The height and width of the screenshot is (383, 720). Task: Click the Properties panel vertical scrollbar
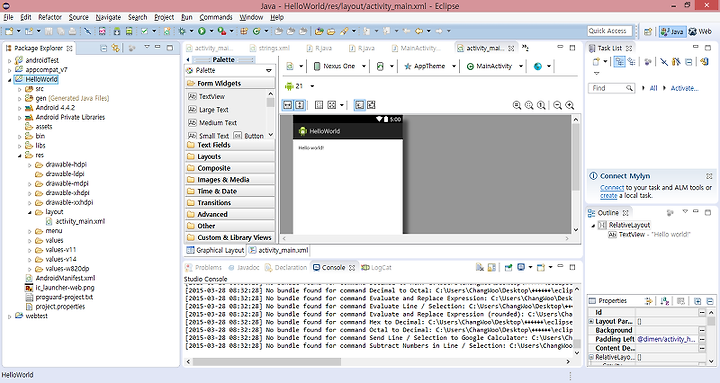[x=711, y=321]
